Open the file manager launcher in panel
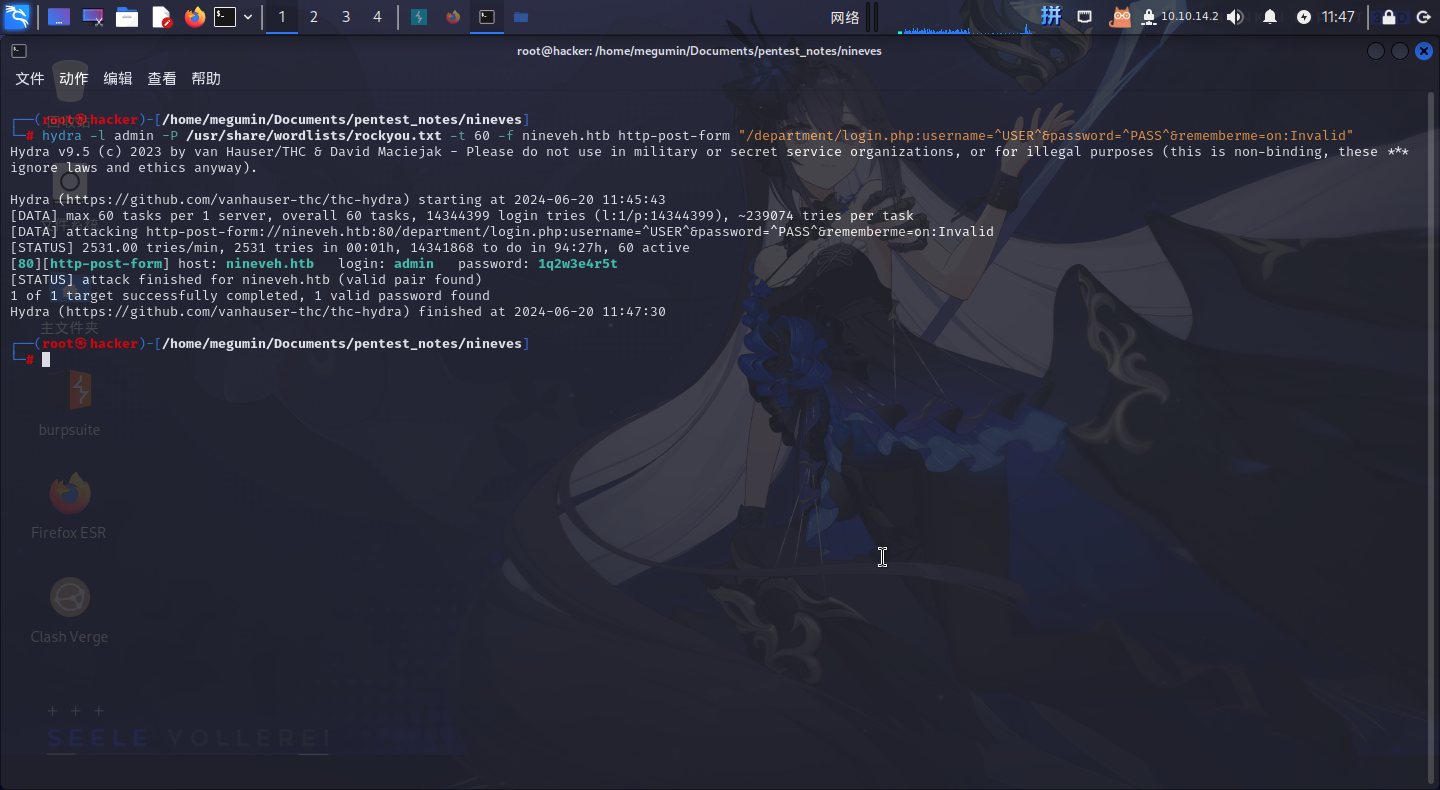The image size is (1440, 790). tap(127, 17)
